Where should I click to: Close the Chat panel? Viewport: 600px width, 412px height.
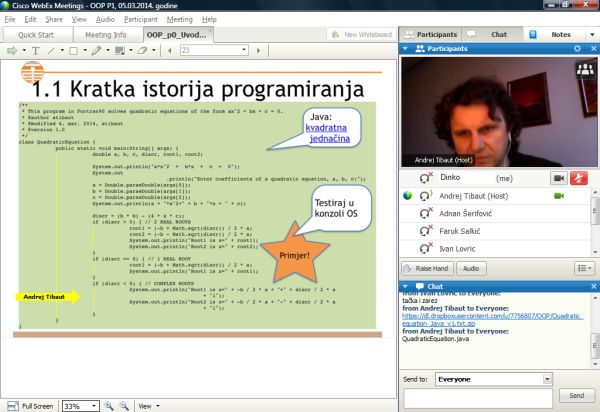click(x=593, y=286)
